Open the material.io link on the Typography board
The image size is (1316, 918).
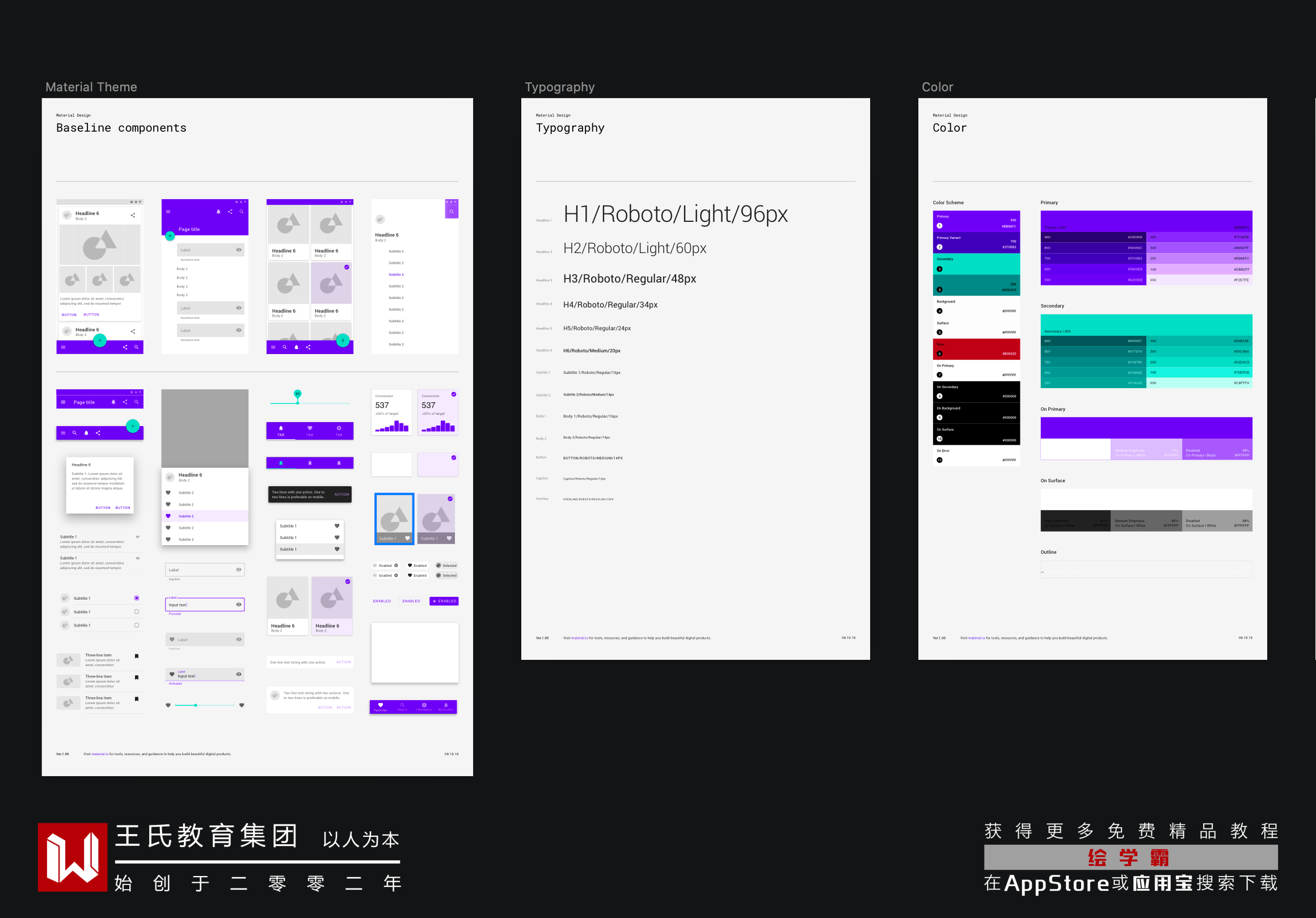click(579, 638)
